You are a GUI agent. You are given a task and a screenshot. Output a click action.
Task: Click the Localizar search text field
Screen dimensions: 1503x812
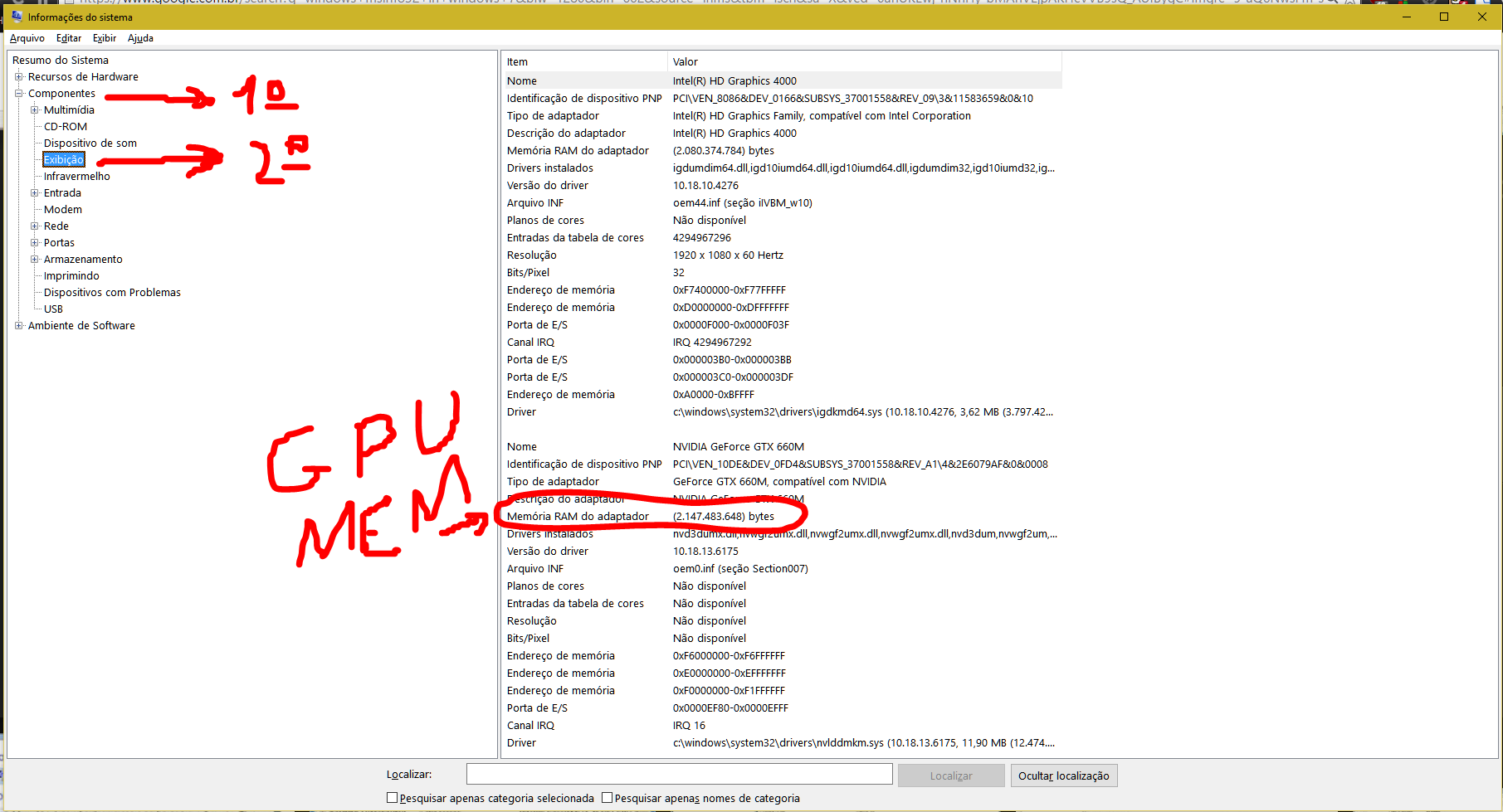coord(679,775)
